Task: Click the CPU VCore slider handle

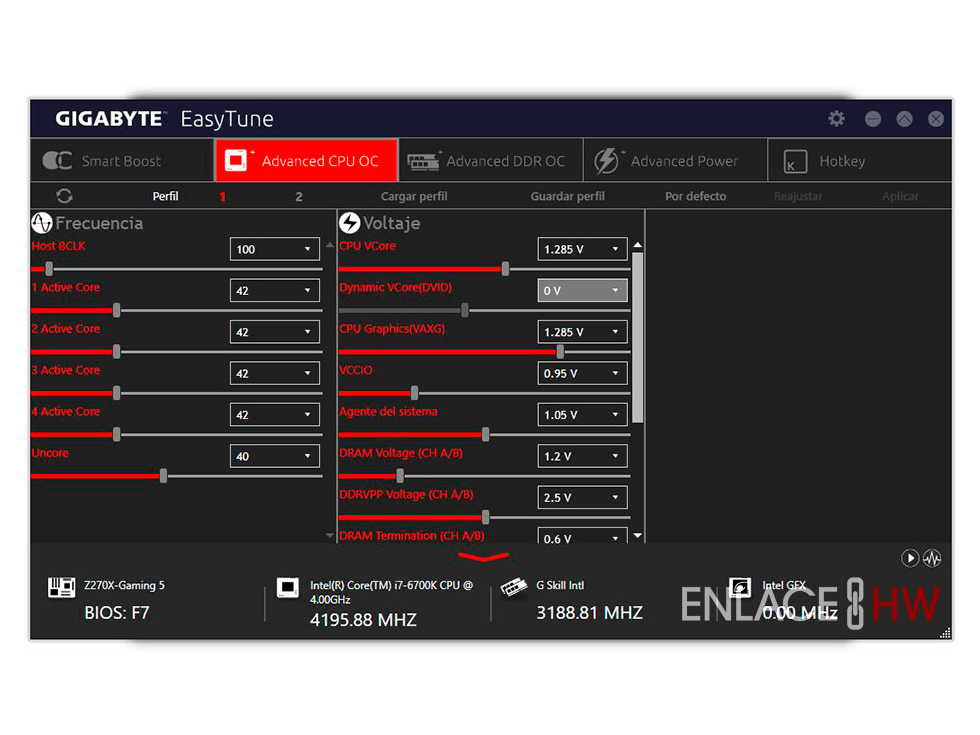Action: [x=505, y=269]
